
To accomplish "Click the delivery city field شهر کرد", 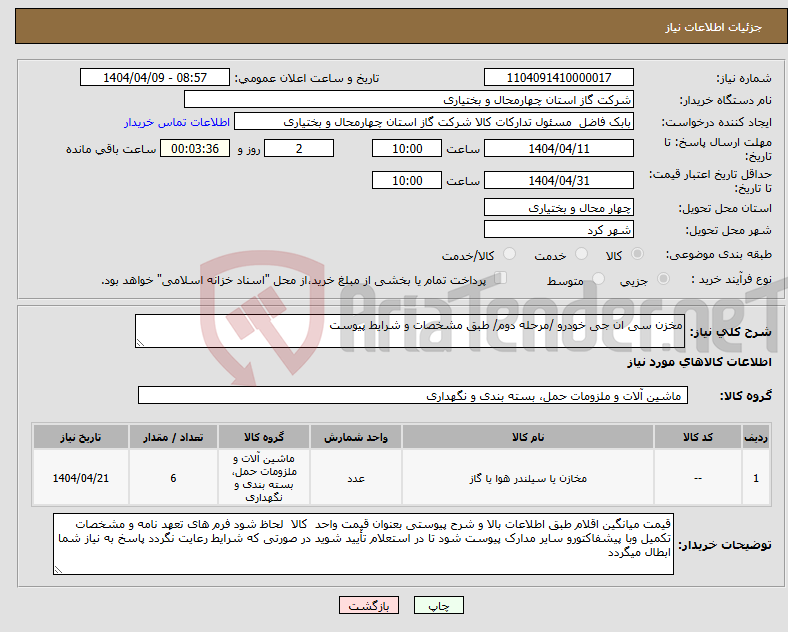I will [558, 230].
